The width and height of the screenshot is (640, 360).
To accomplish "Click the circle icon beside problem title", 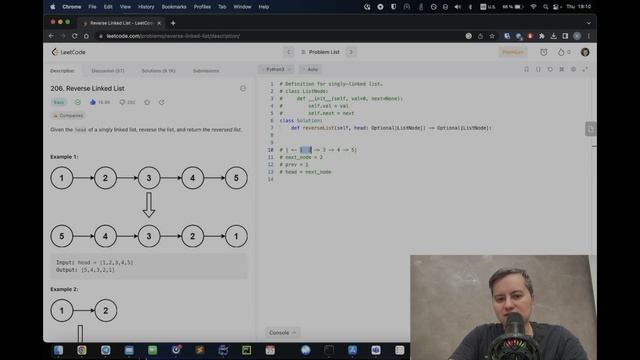I will coord(243,88).
